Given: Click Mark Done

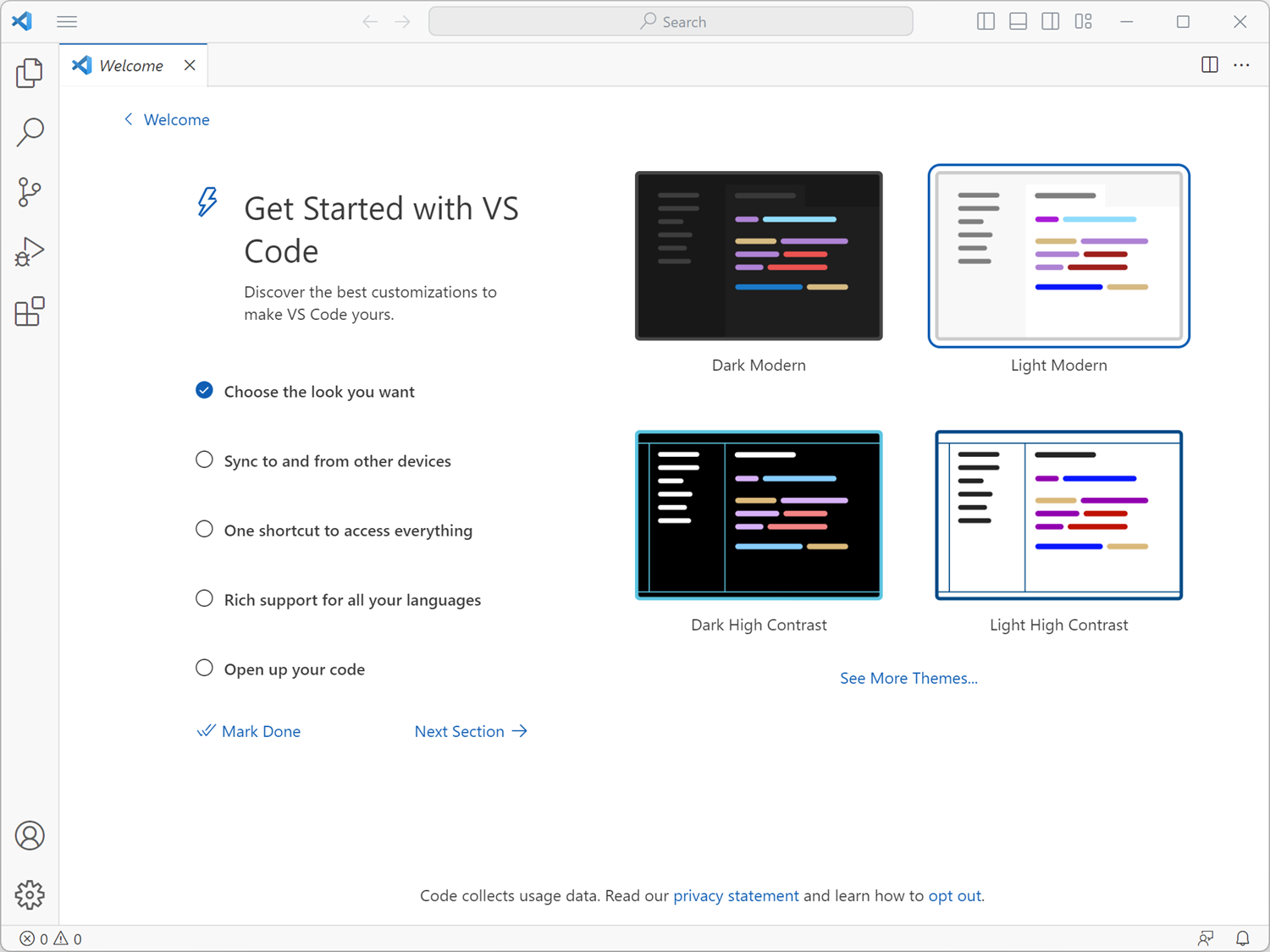Looking at the screenshot, I should point(249,731).
